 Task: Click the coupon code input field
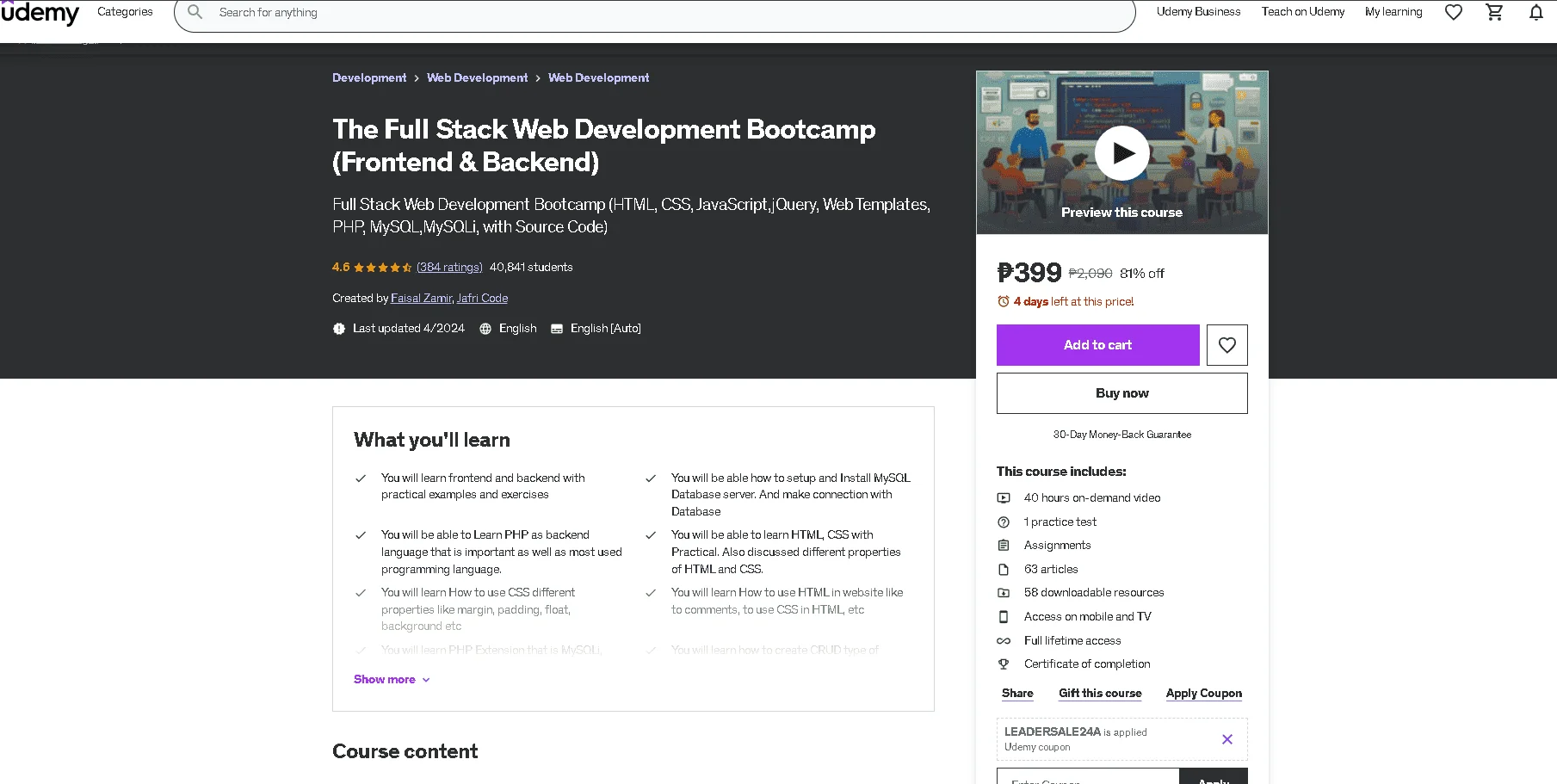[1088, 777]
